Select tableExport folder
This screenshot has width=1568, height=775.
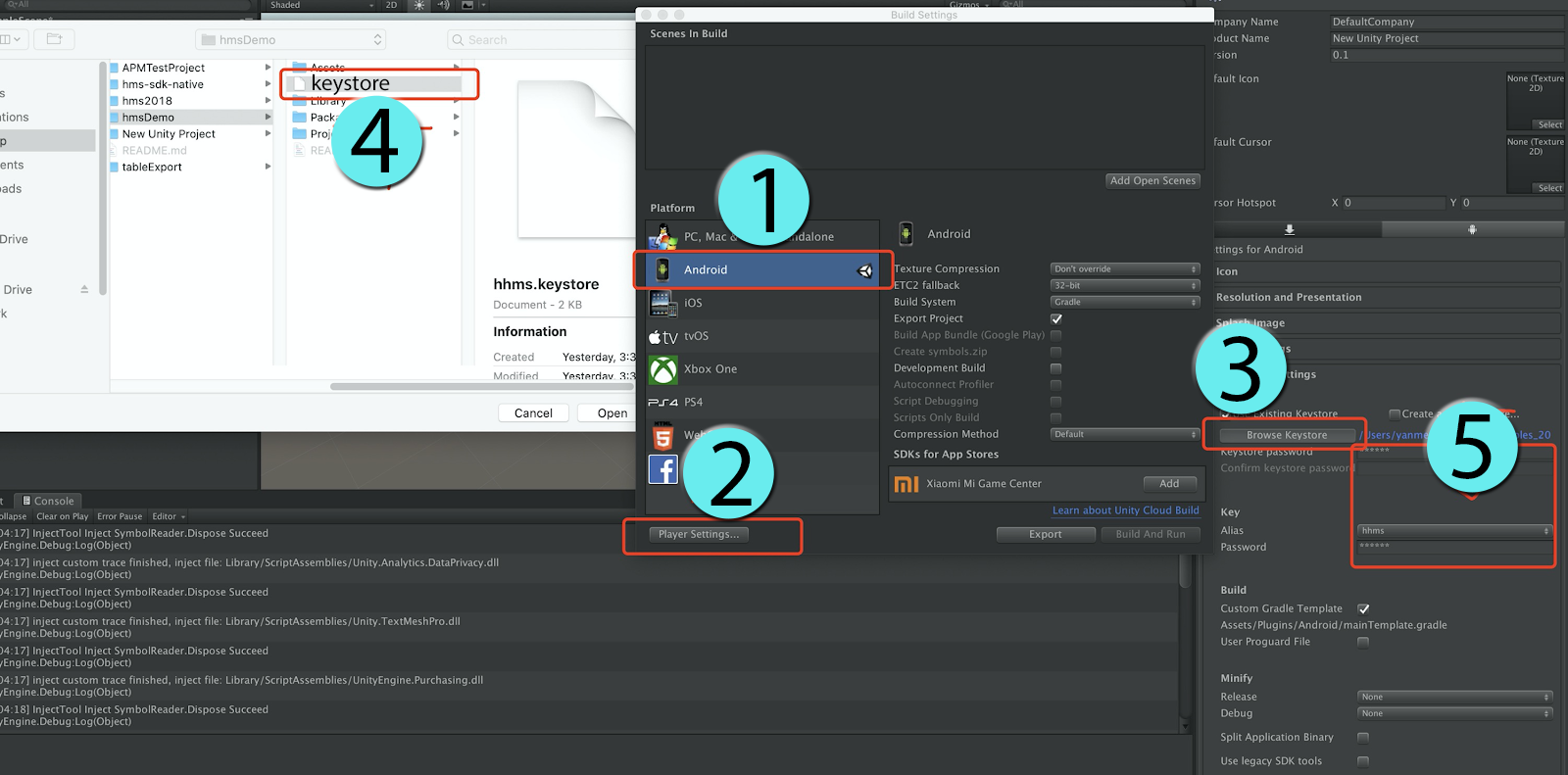coord(191,168)
